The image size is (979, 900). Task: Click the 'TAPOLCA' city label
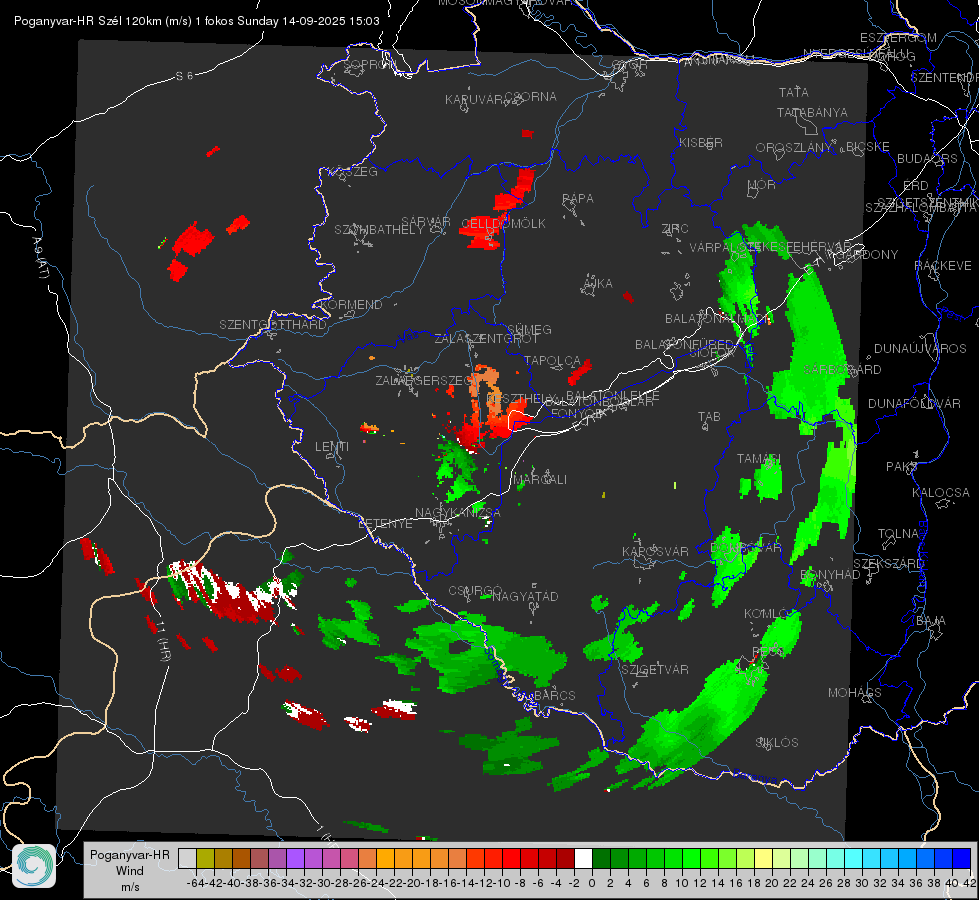(553, 361)
